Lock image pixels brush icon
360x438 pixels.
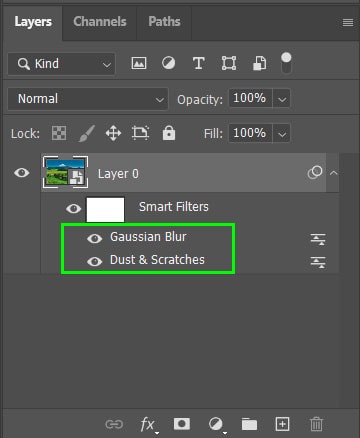pos(87,133)
